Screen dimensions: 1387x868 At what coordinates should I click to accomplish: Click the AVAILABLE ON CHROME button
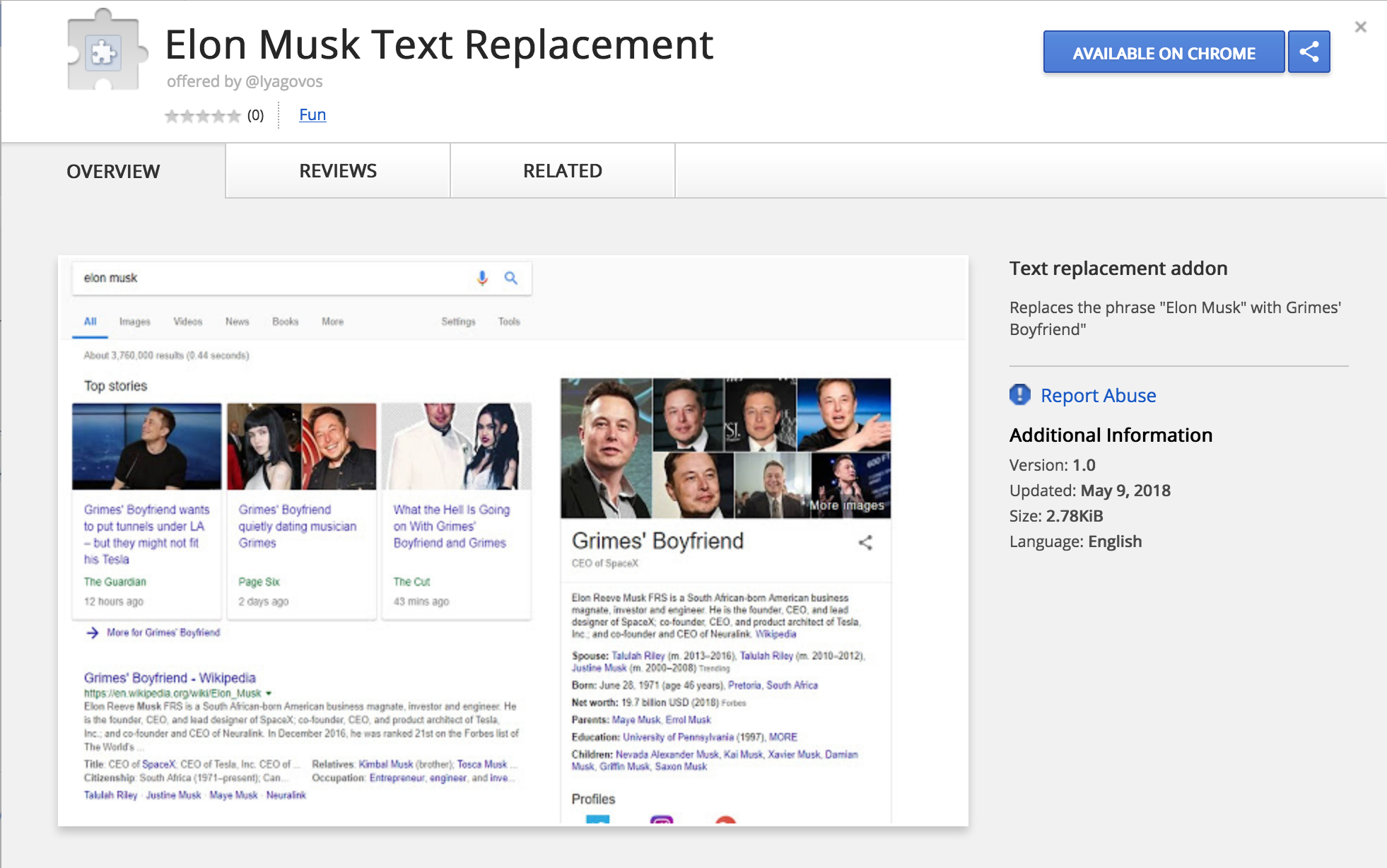coord(1164,52)
